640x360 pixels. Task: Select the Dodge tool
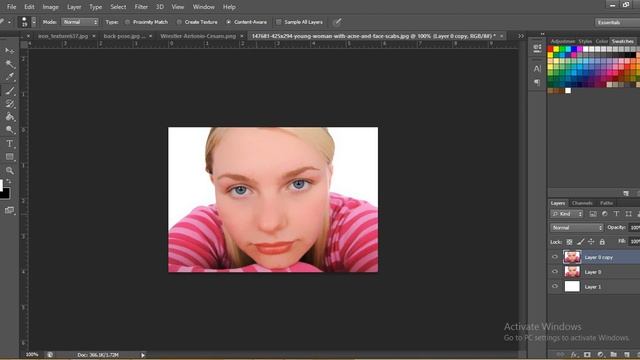tap(9, 130)
